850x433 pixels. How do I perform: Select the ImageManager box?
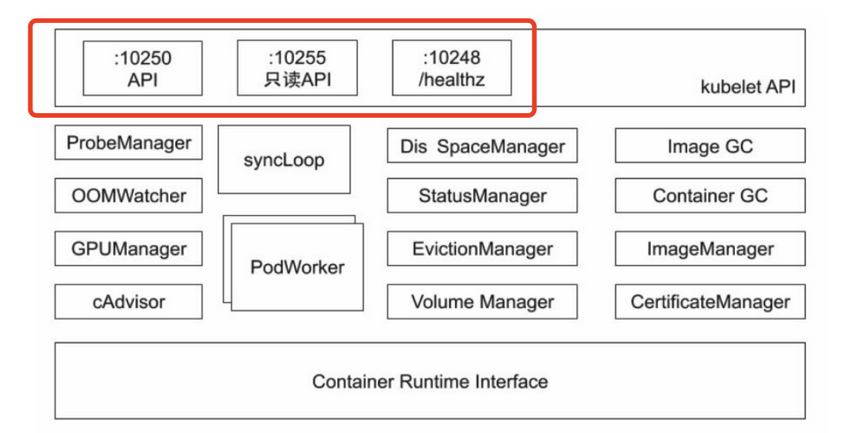coord(709,249)
